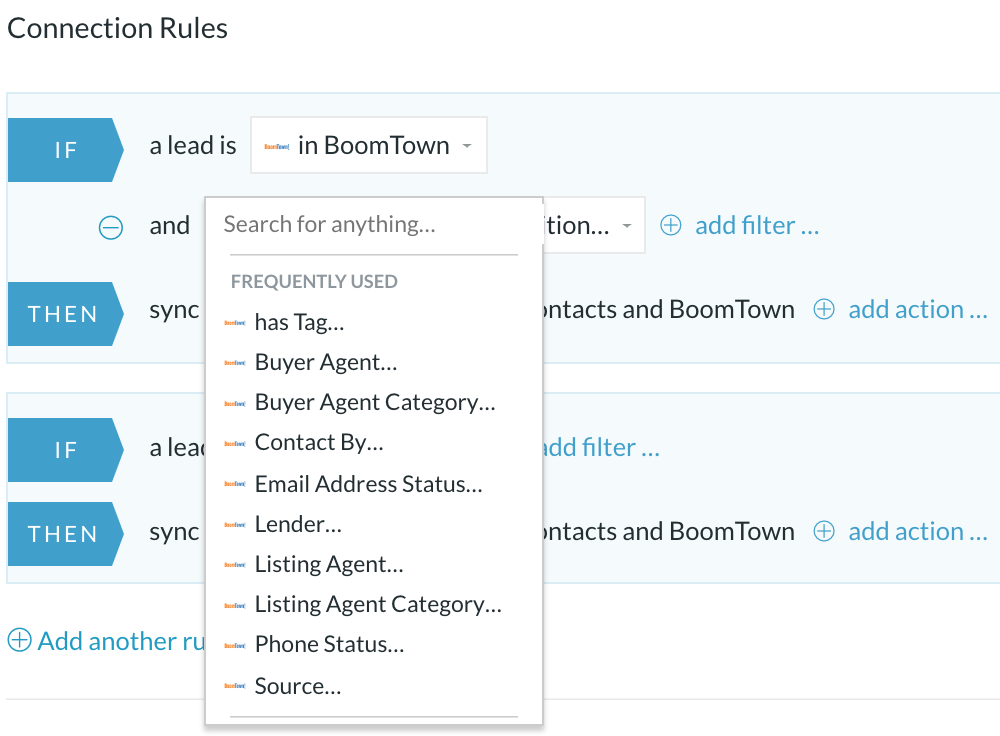Viewport: 1000px width, 736px height.
Task: Click plus icon beside second 'add action'
Action: [x=823, y=531]
